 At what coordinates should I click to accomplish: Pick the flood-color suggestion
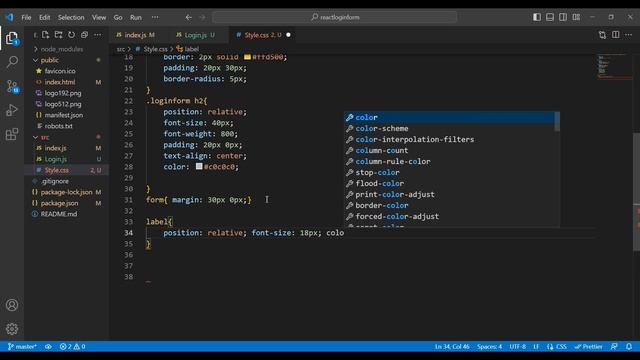(x=449, y=184)
